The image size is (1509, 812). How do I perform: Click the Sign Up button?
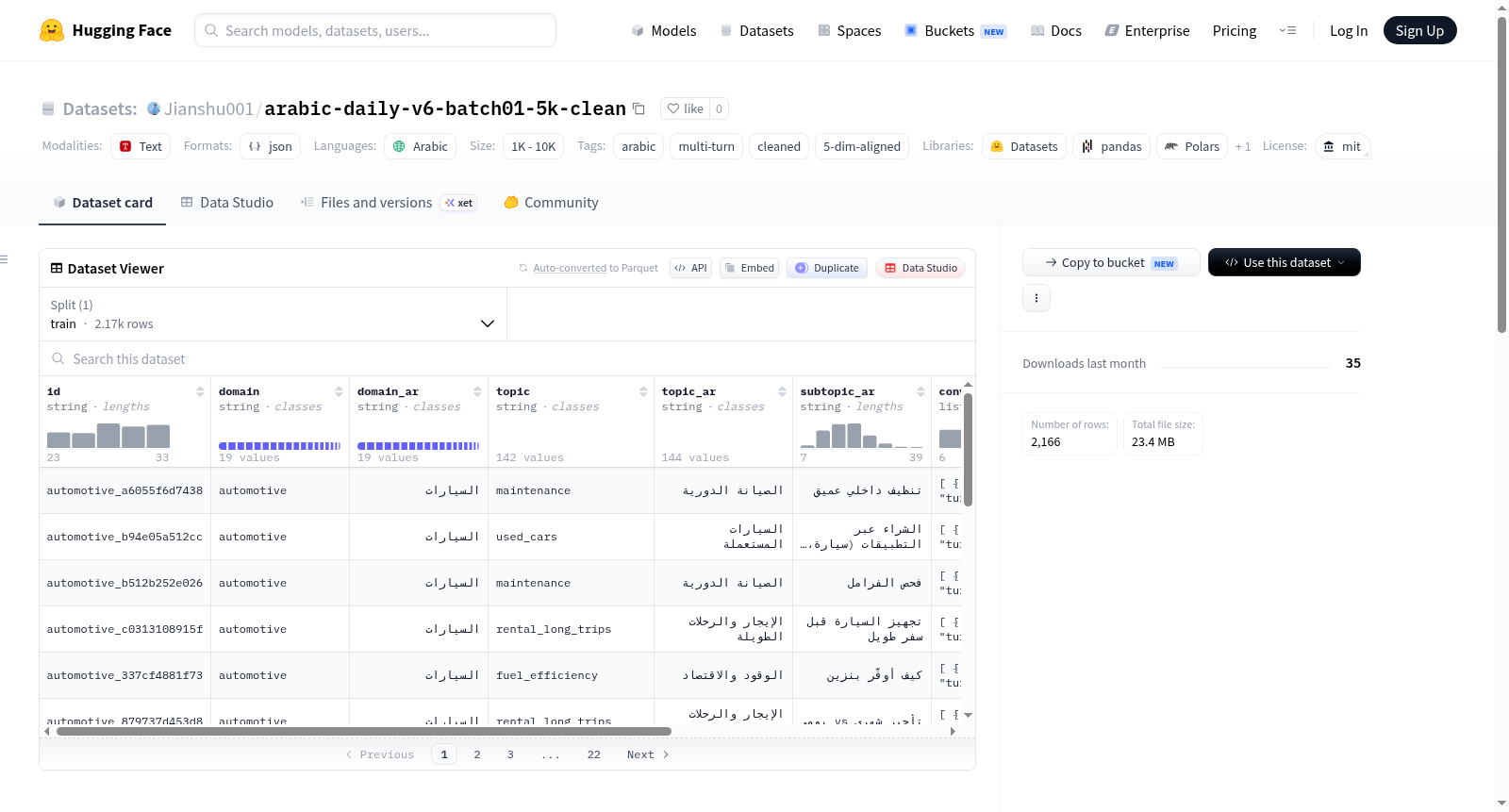coord(1419,30)
